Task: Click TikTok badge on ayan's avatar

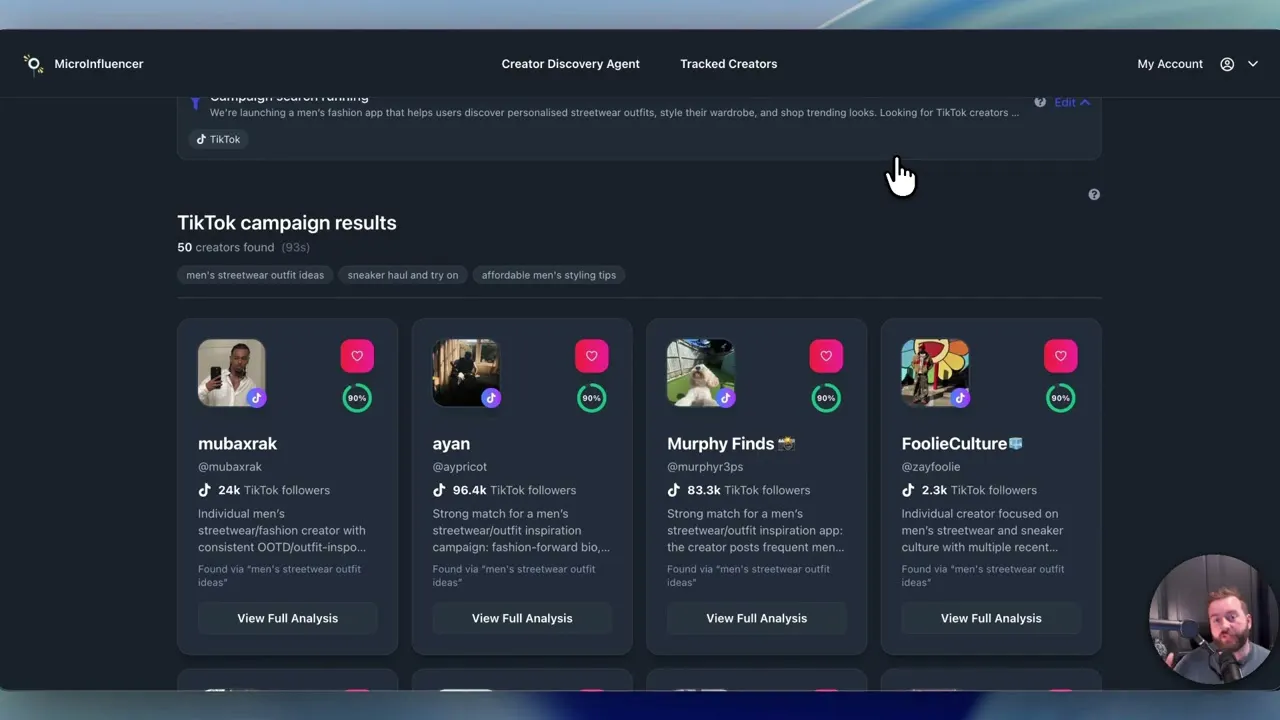Action: [x=491, y=397]
